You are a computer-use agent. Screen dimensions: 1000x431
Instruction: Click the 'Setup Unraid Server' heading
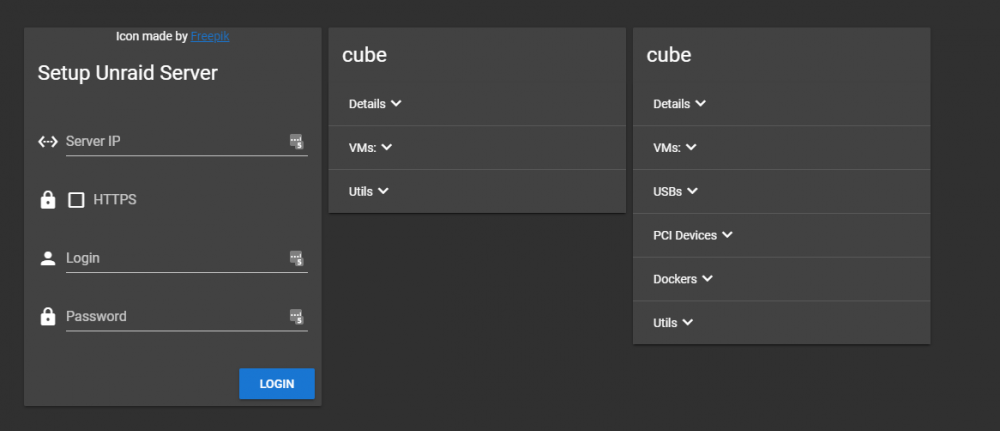pyautogui.click(x=128, y=73)
